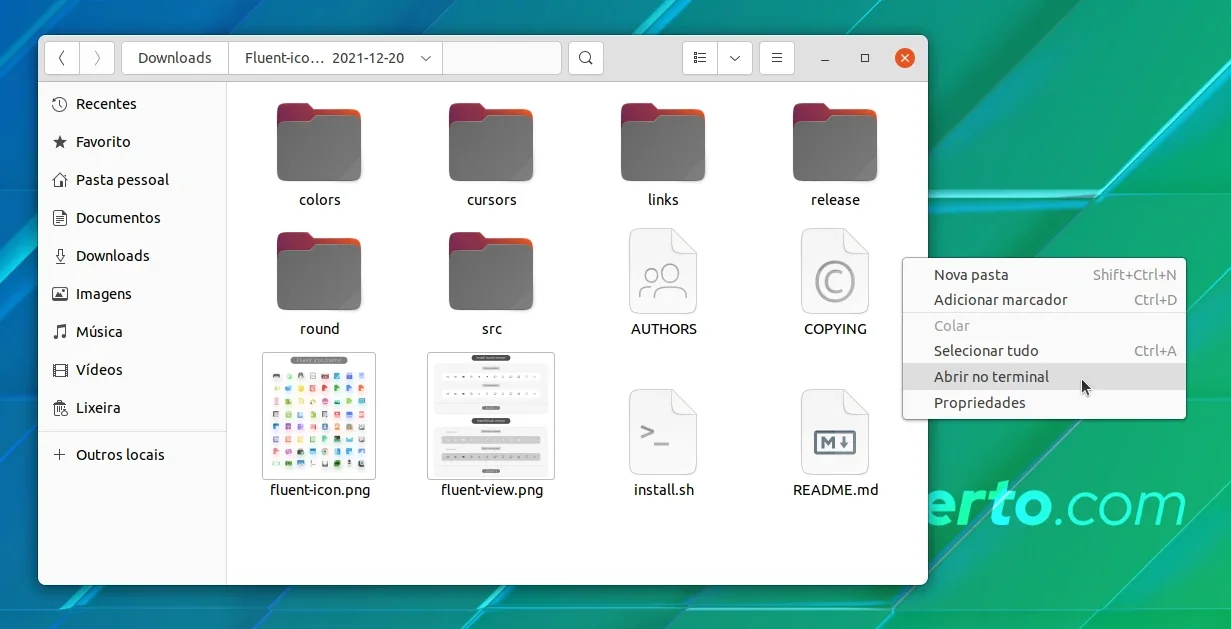Choose Adicionar marcador in context menu

pyautogui.click(x=1044, y=300)
